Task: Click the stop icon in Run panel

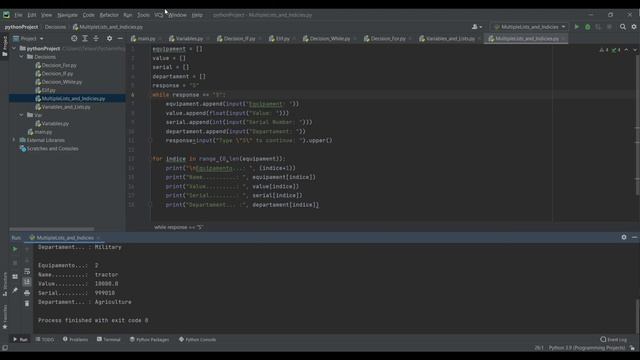Action: pos(15,263)
